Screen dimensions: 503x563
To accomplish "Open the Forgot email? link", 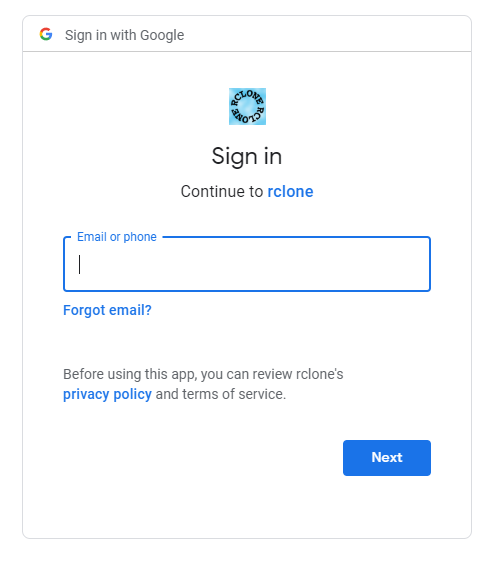I will pyautogui.click(x=107, y=310).
